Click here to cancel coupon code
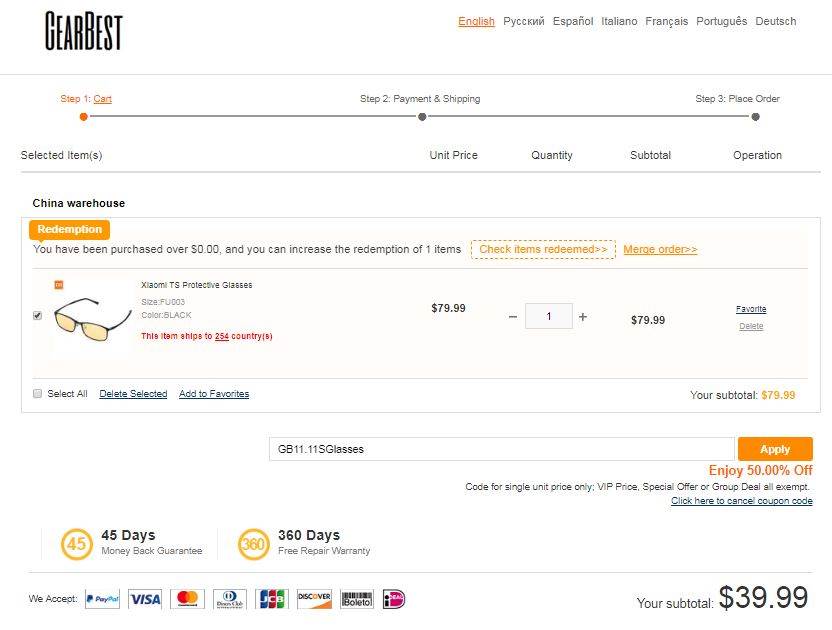 741,501
